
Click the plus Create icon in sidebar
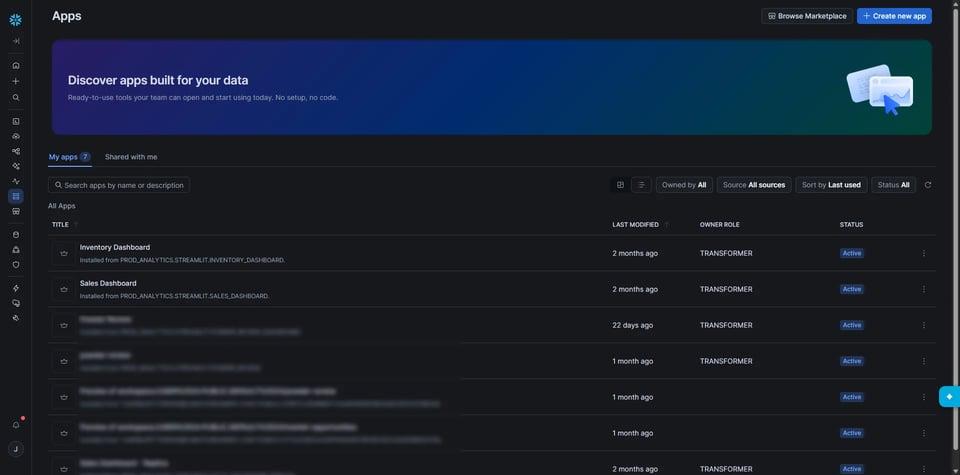coord(16,81)
